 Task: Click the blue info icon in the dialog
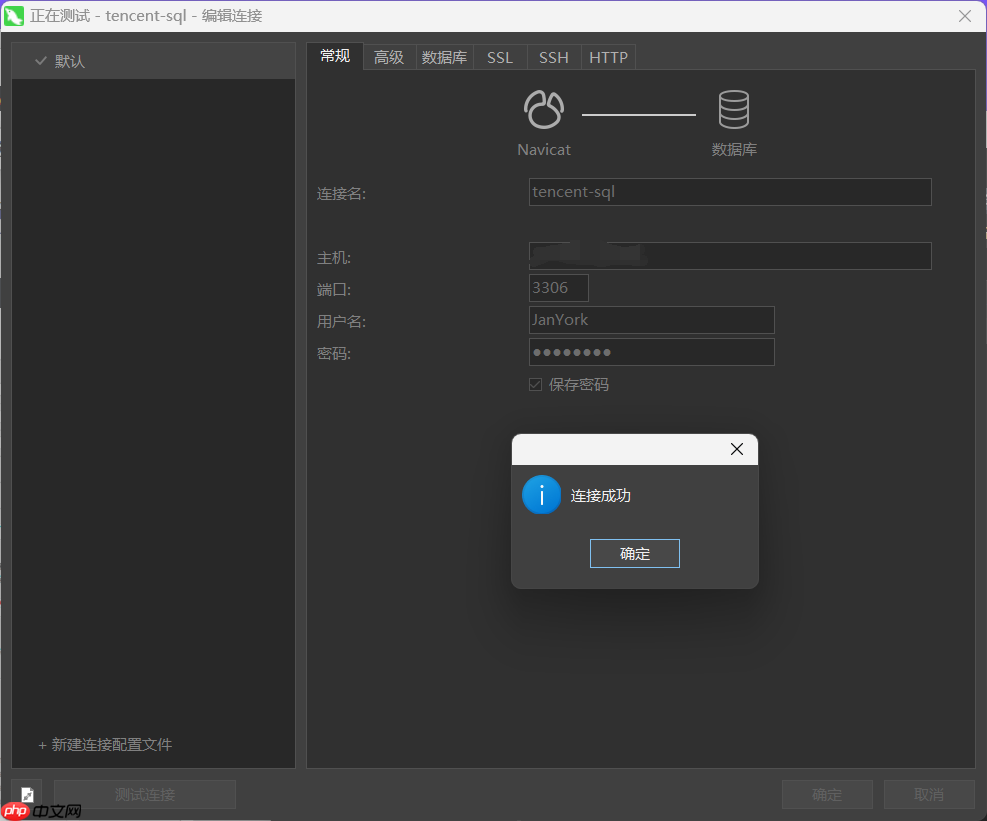[x=541, y=495]
